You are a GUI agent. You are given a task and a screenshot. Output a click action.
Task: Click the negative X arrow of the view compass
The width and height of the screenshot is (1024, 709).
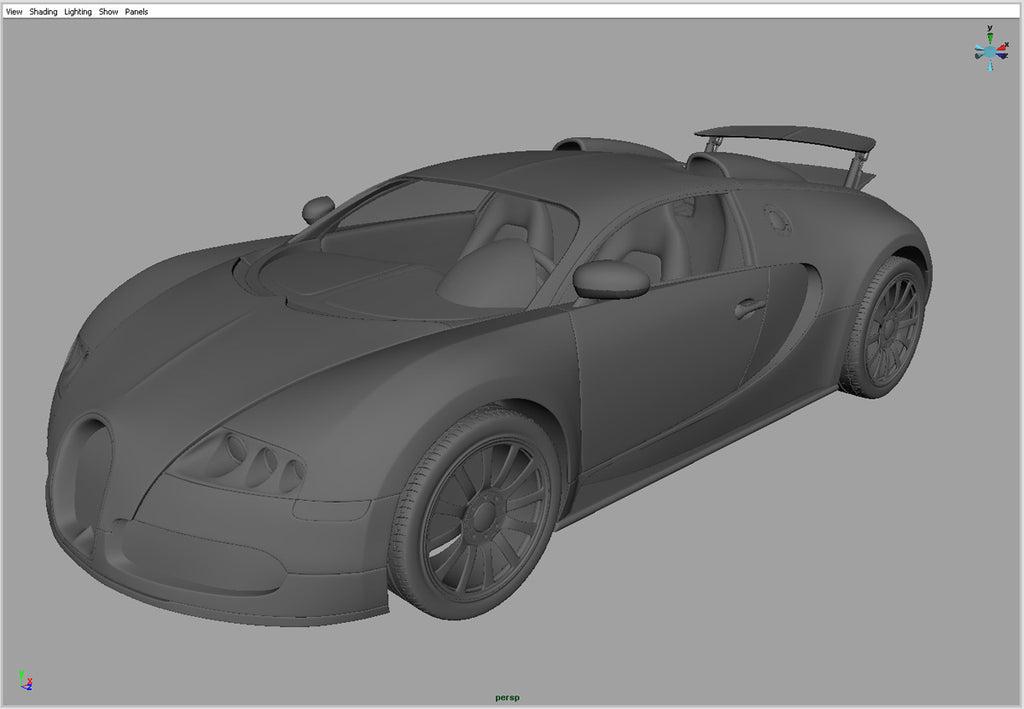click(x=977, y=48)
